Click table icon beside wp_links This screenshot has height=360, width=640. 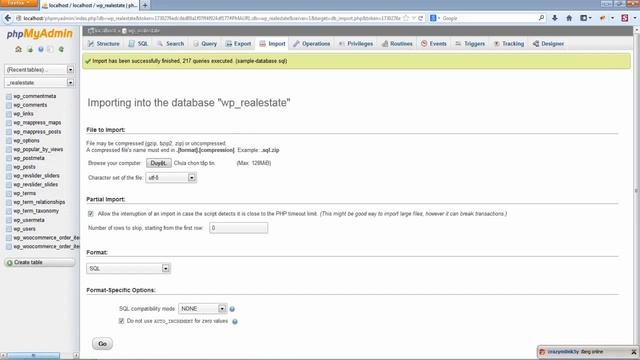pos(9,114)
